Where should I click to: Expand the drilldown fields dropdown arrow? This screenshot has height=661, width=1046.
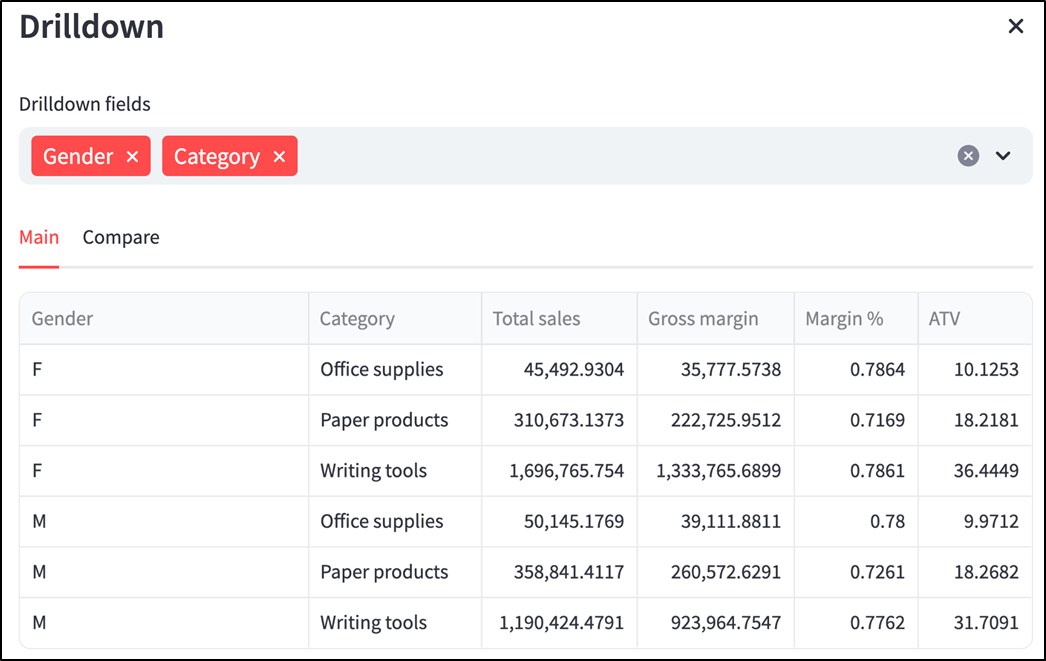1003,156
